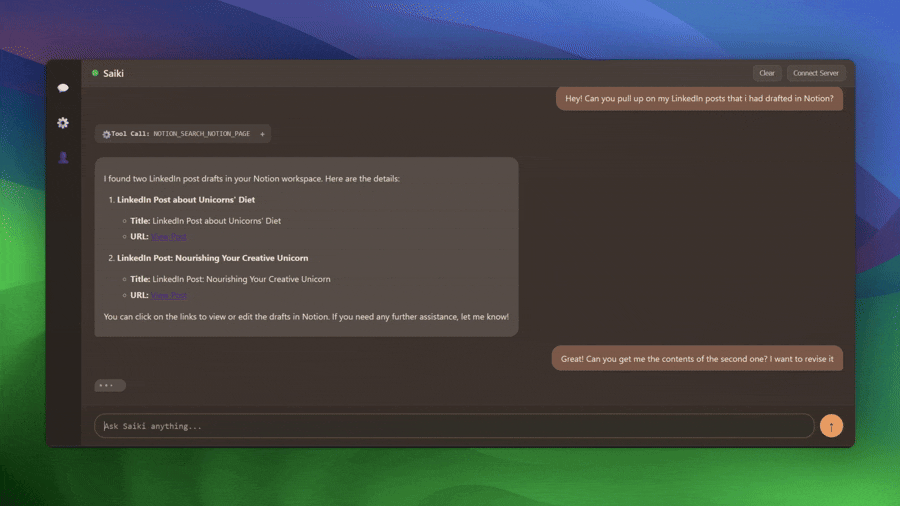900x506 pixels.
Task: Click the 'LinkedIn Post: Nourishing Your Creative Unicorn' heading
Action: click(212, 258)
